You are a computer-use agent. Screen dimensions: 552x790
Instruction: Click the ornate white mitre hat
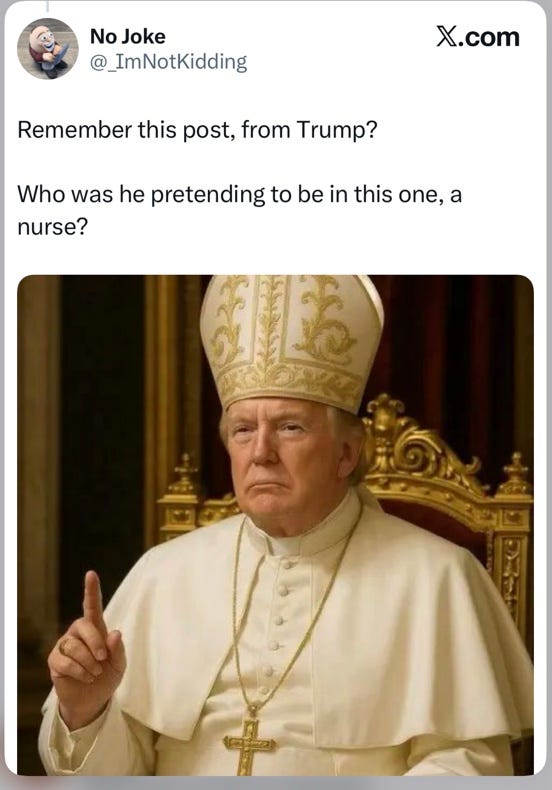292,340
